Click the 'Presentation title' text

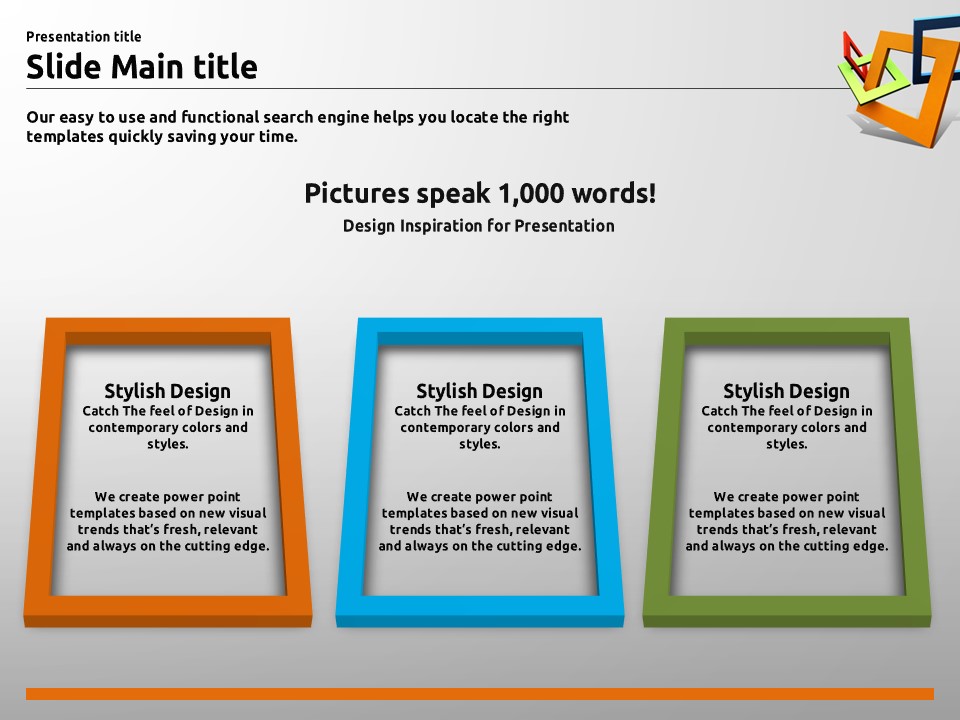pyautogui.click(x=84, y=37)
